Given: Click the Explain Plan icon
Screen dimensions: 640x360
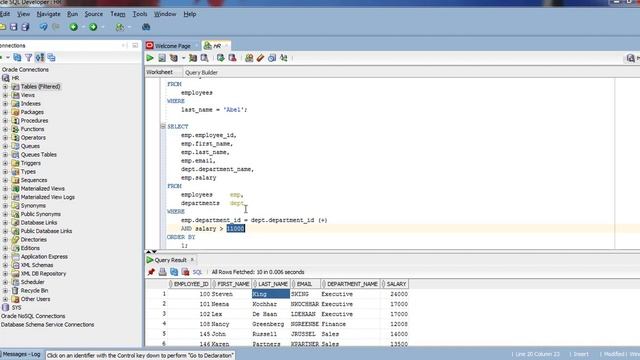Looking at the screenshot, I should (x=174, y=58).
